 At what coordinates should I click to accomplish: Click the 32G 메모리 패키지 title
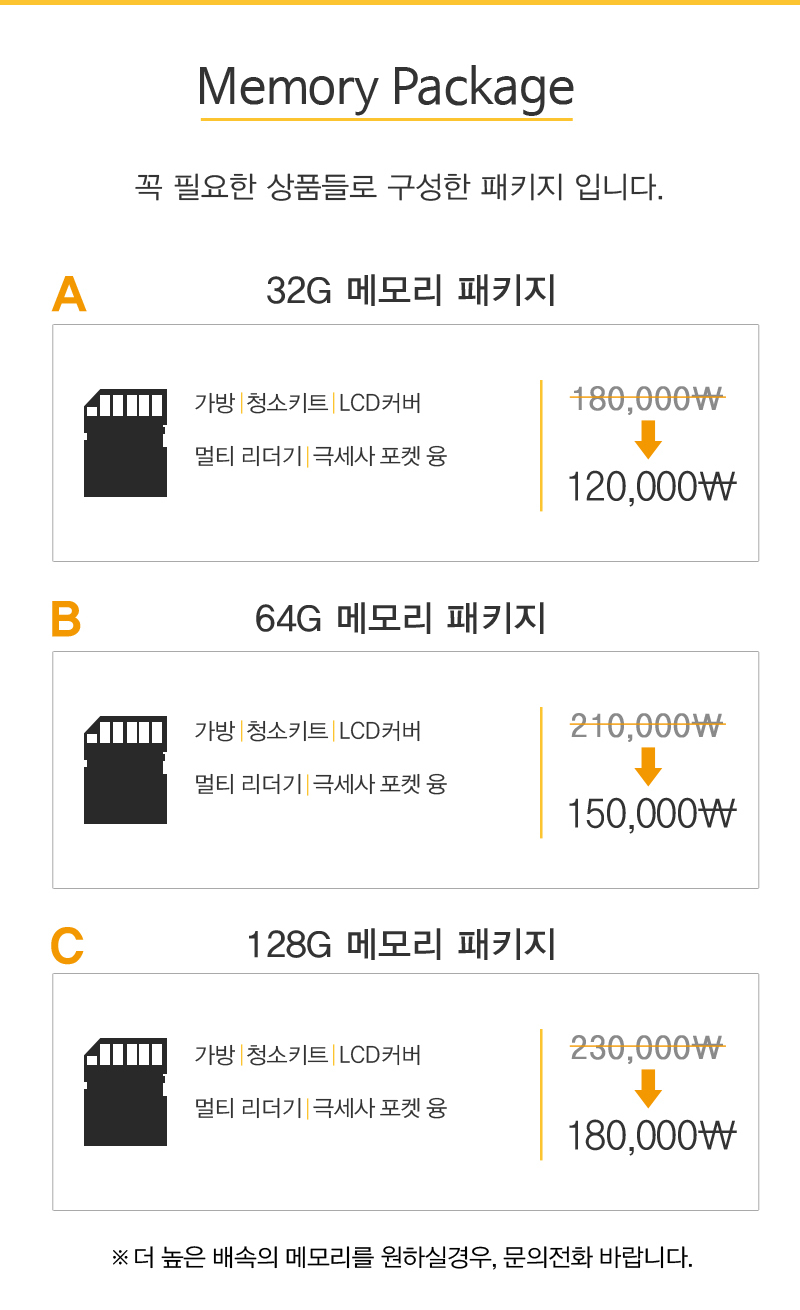410,291
